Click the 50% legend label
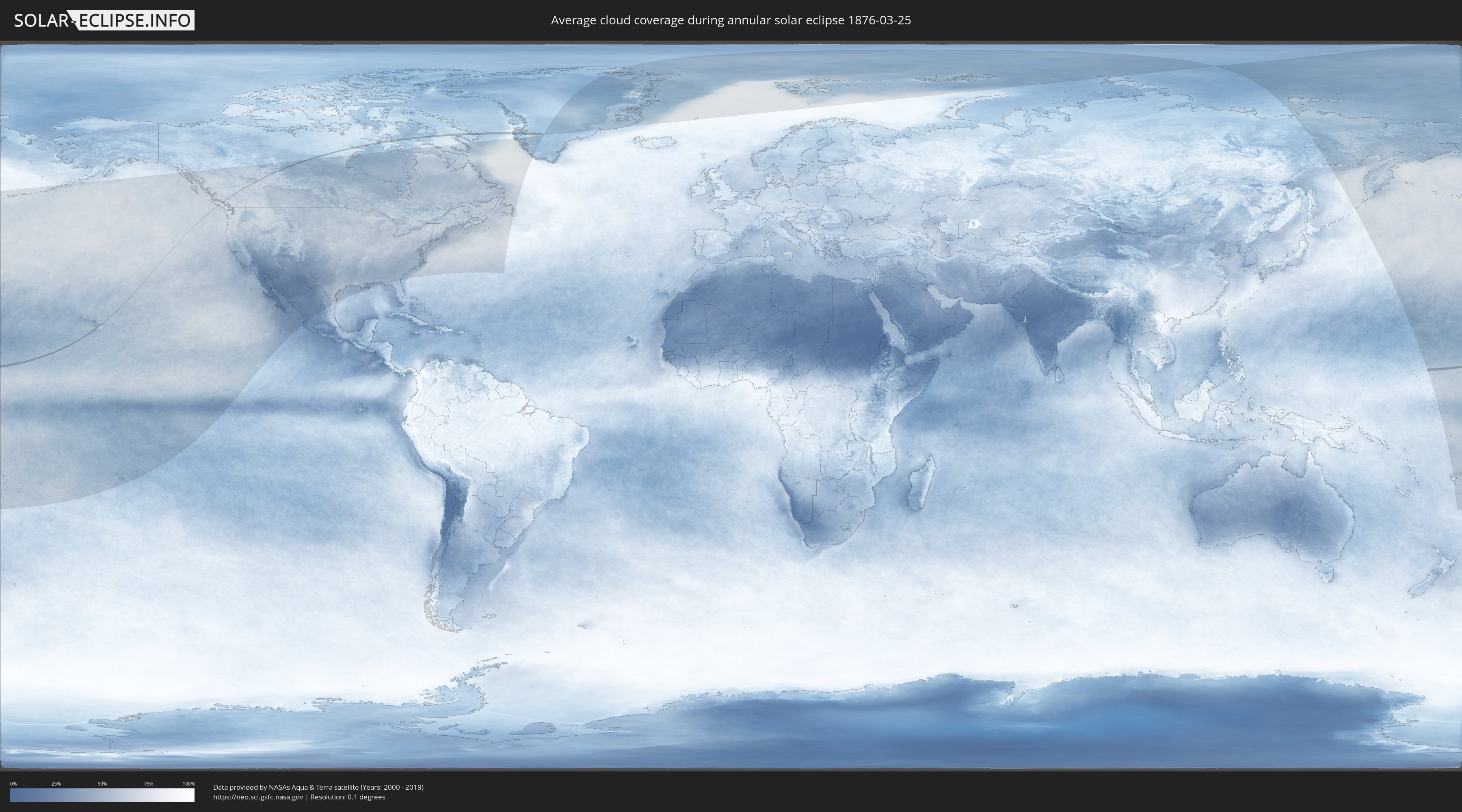Image resolution: width=1462 pixels, height=812 pixels. 102,784
